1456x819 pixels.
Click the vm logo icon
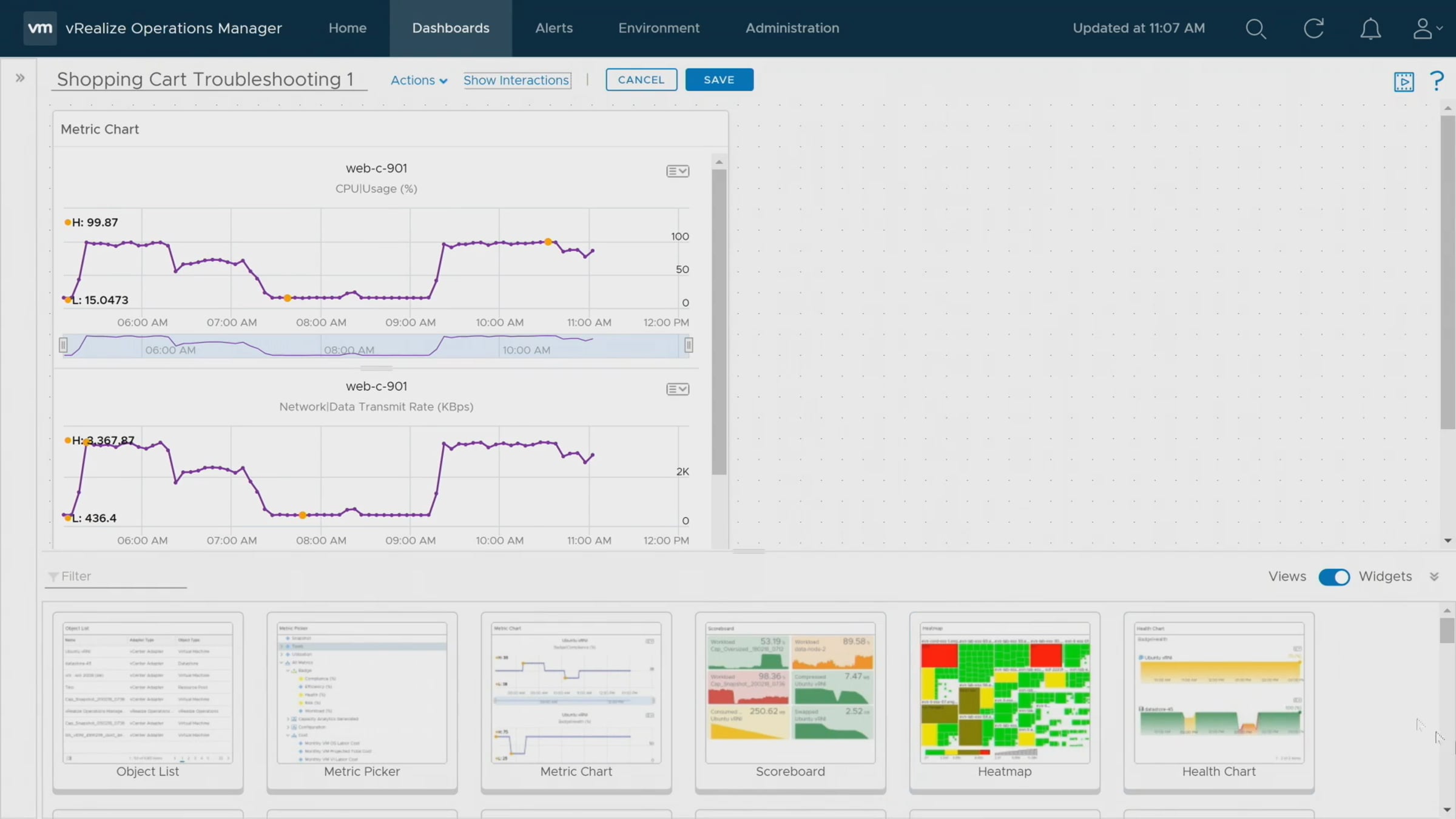40,28
